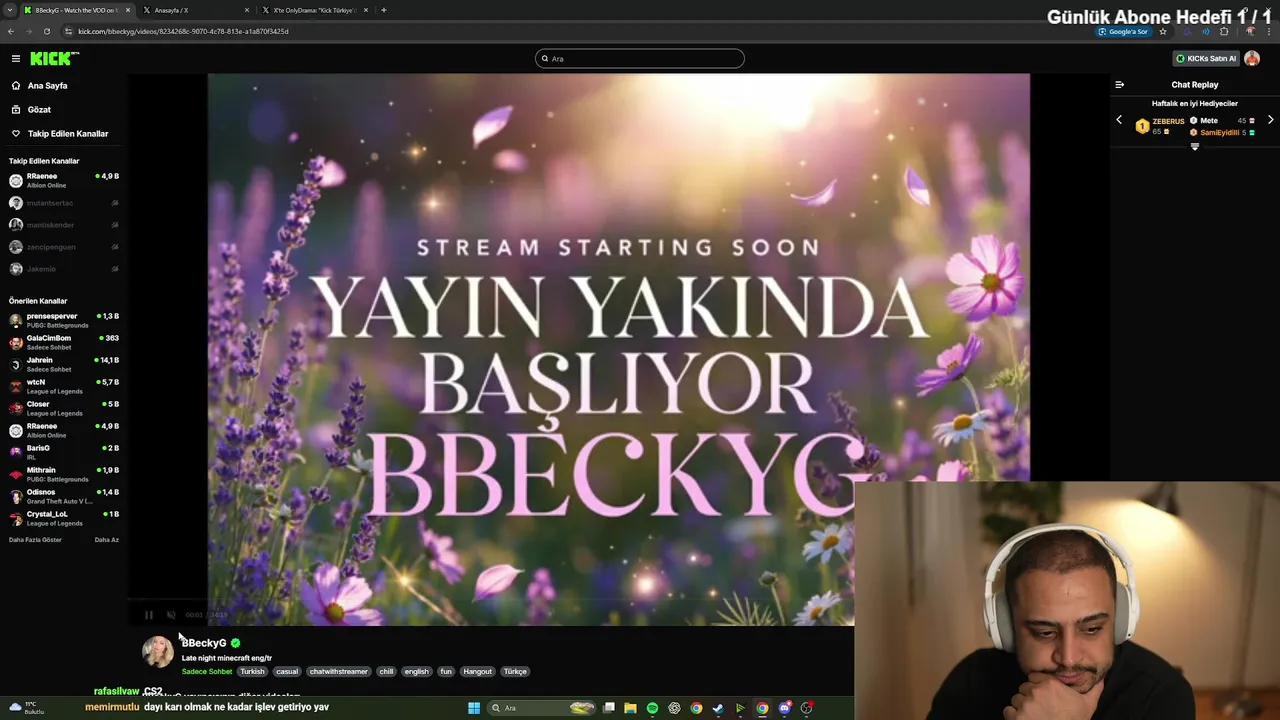Click Daha Fazla Göster
The height and width of the screenshot is (720, 1280).
(35, 540)
